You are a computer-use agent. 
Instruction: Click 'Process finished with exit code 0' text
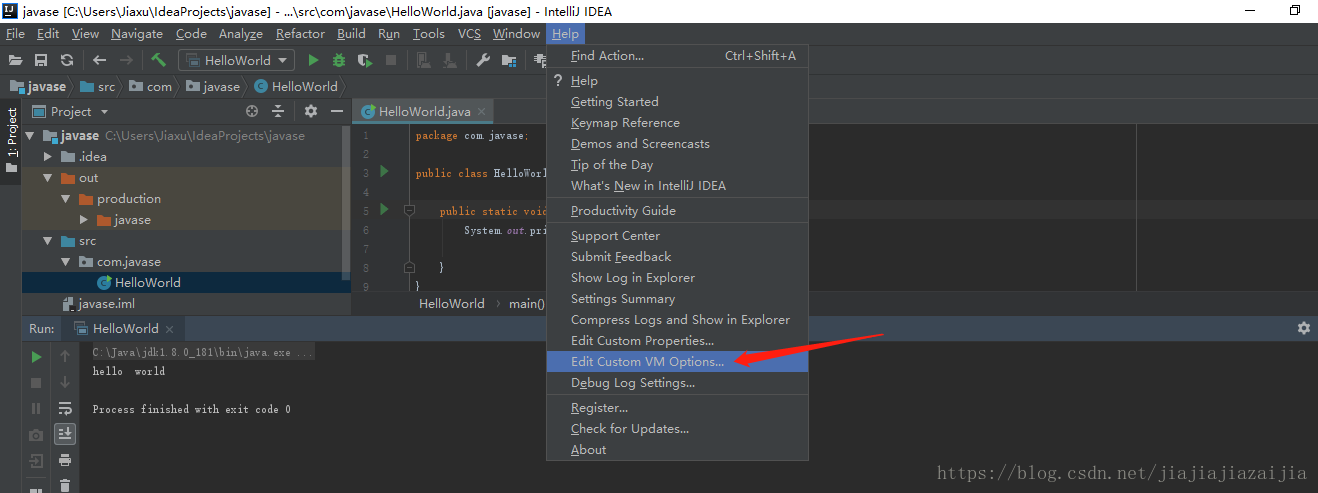click(x=192, y=409)
